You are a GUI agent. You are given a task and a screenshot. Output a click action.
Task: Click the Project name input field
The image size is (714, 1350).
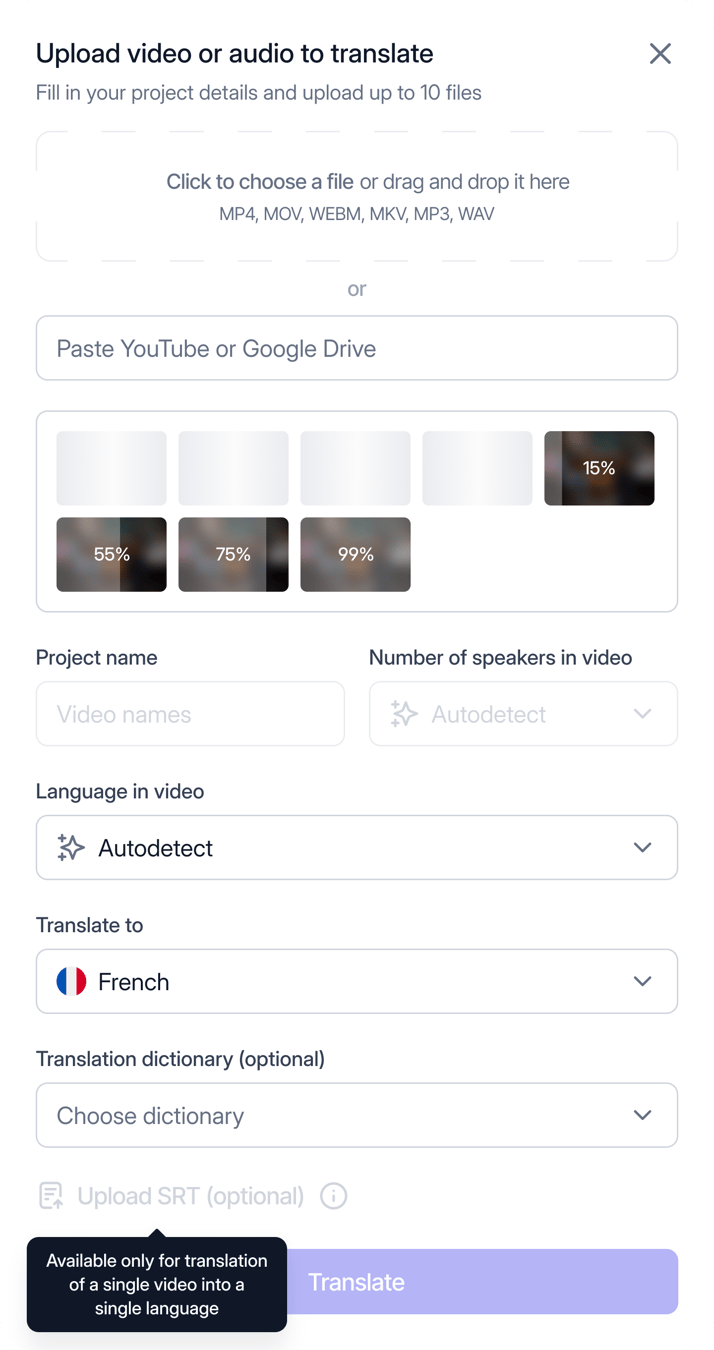(190, 713)
